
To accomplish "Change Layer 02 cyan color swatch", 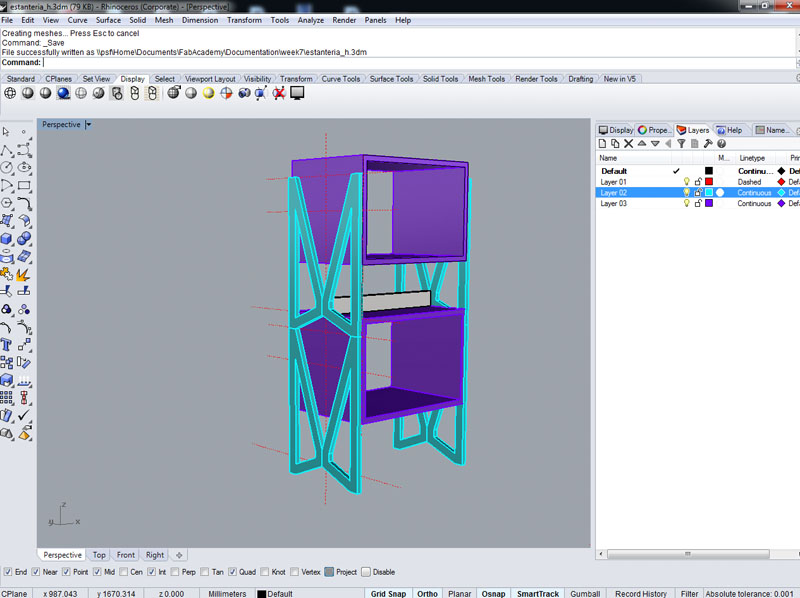I will click(x=709, y=192).
